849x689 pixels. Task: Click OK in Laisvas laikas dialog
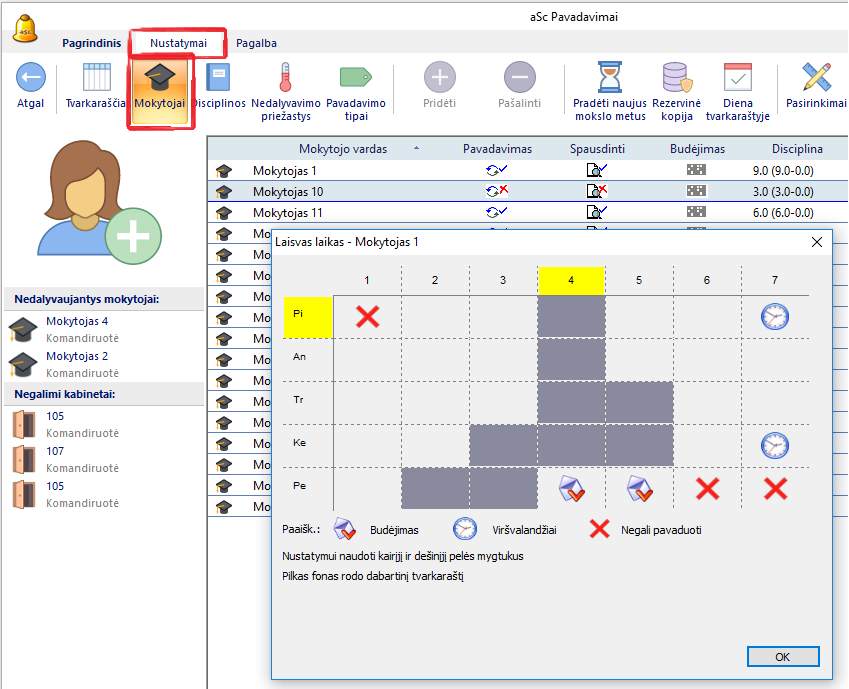783,656
